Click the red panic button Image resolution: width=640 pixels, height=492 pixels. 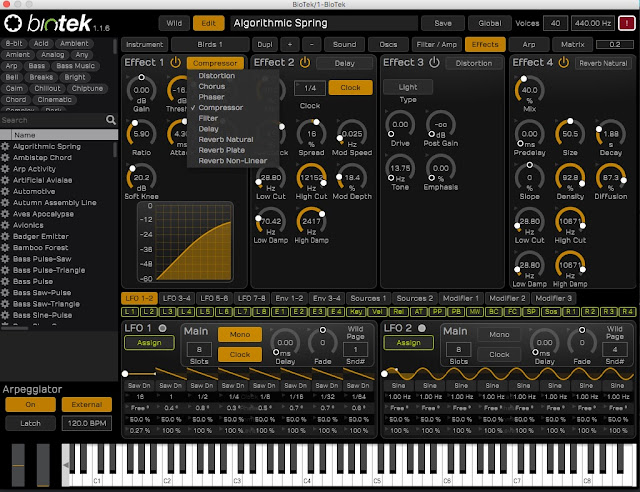(x=627, y=23)
